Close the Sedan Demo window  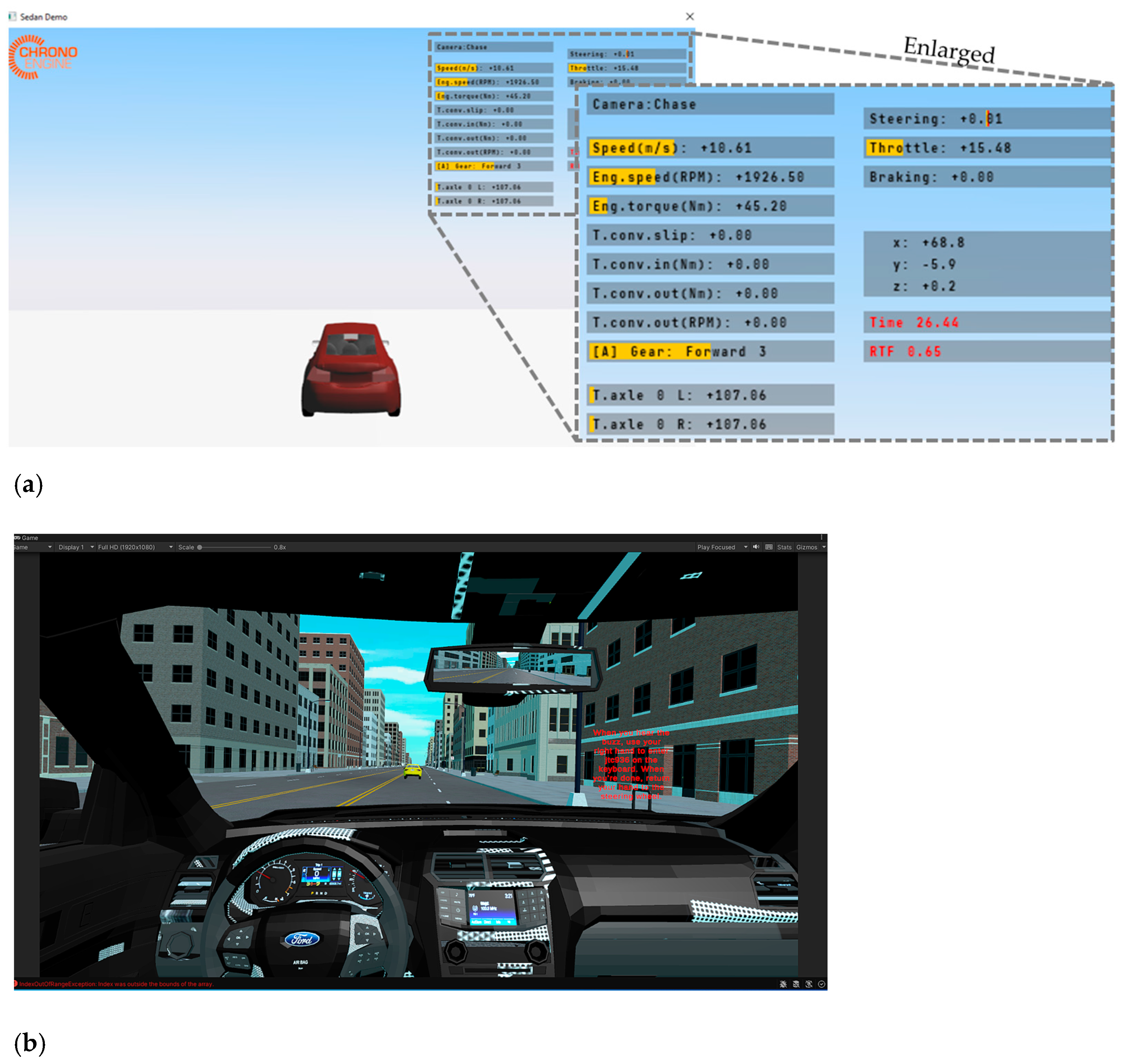[690, 17]
